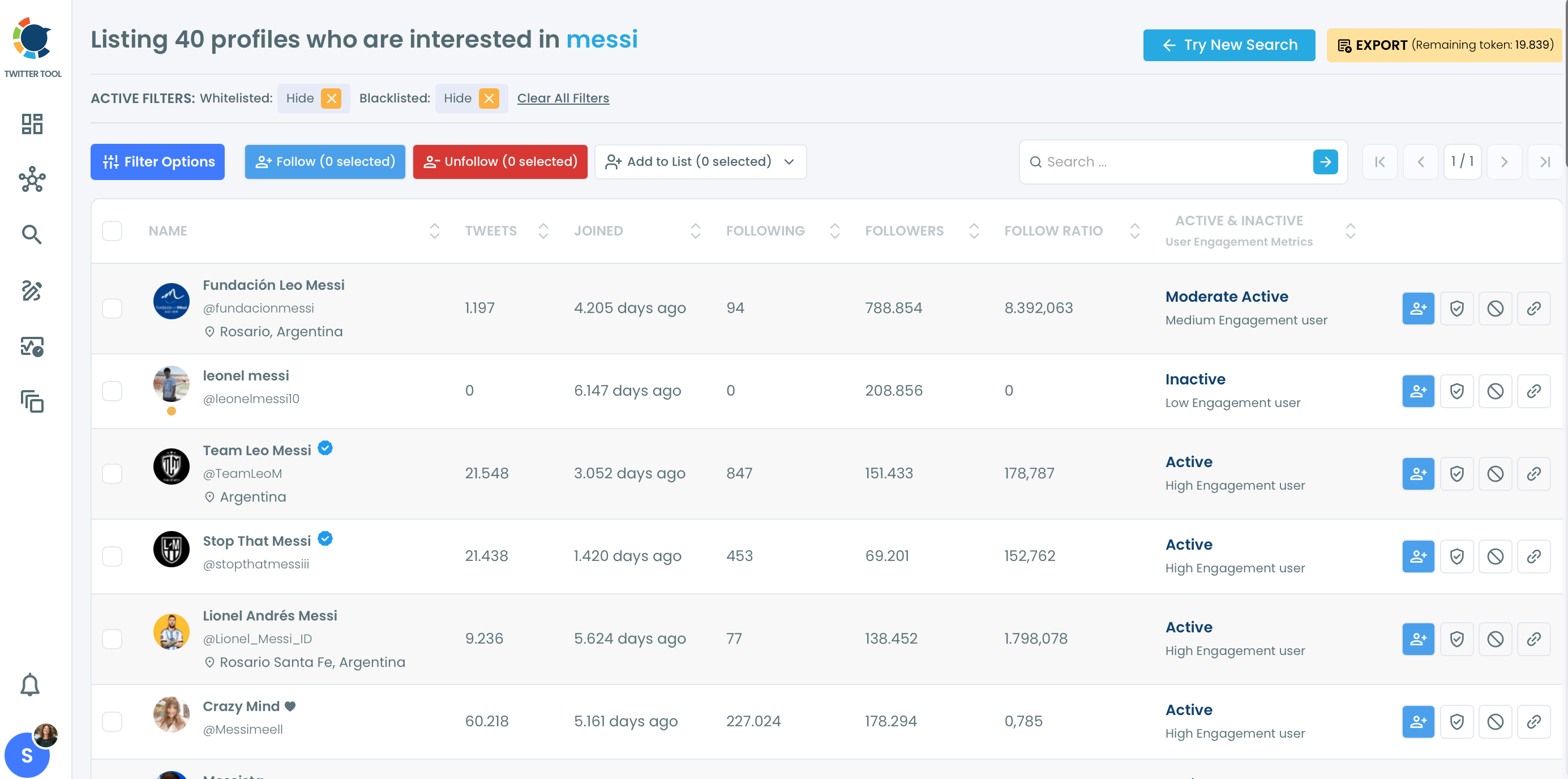Open the dashboard grid icon in sidebar
Screen dimensions: 1568x779
point(32,124)
